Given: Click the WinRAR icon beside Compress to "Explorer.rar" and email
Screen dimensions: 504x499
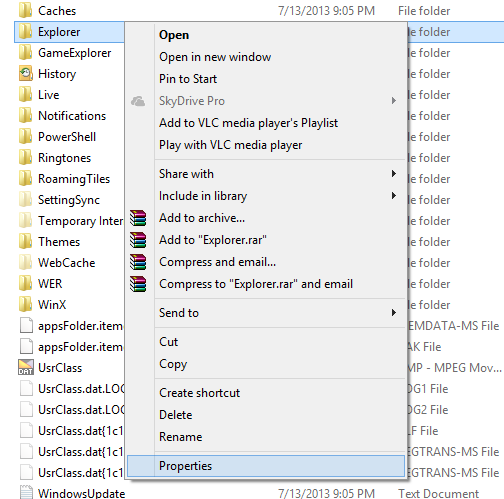Looking at the screenshot, I should pos(138,284).
